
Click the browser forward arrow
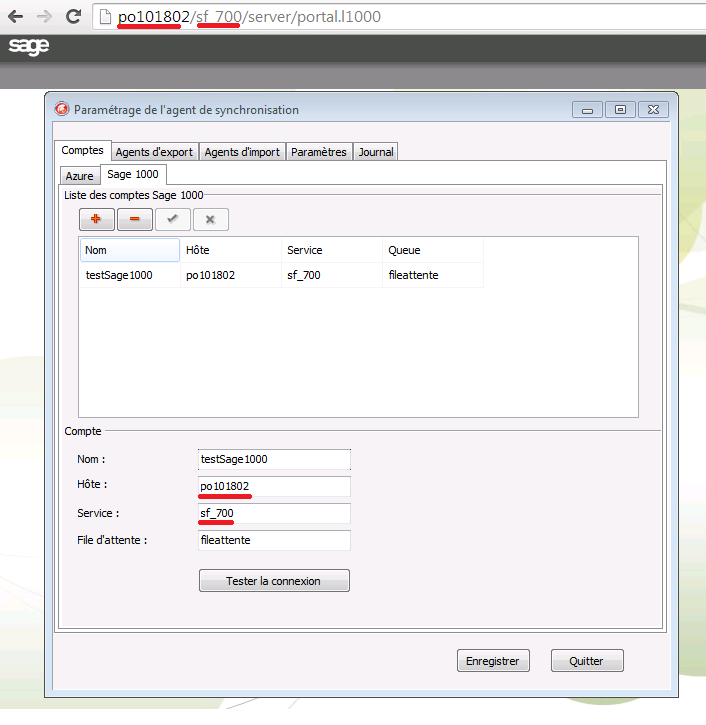coord(44,17)
